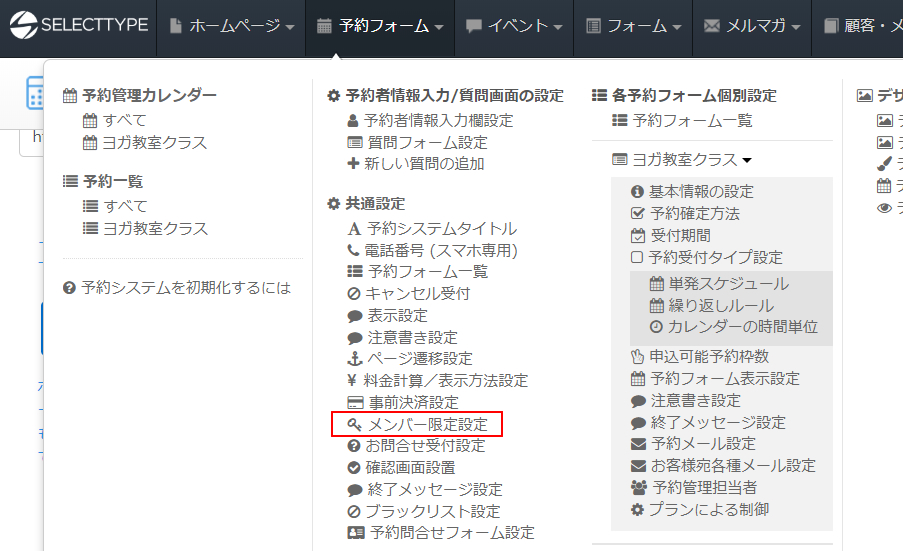This screenshot has height=551, width=903.
Task: Click the checkbox icon beside 予約確定方法
Action: (638, 213)
